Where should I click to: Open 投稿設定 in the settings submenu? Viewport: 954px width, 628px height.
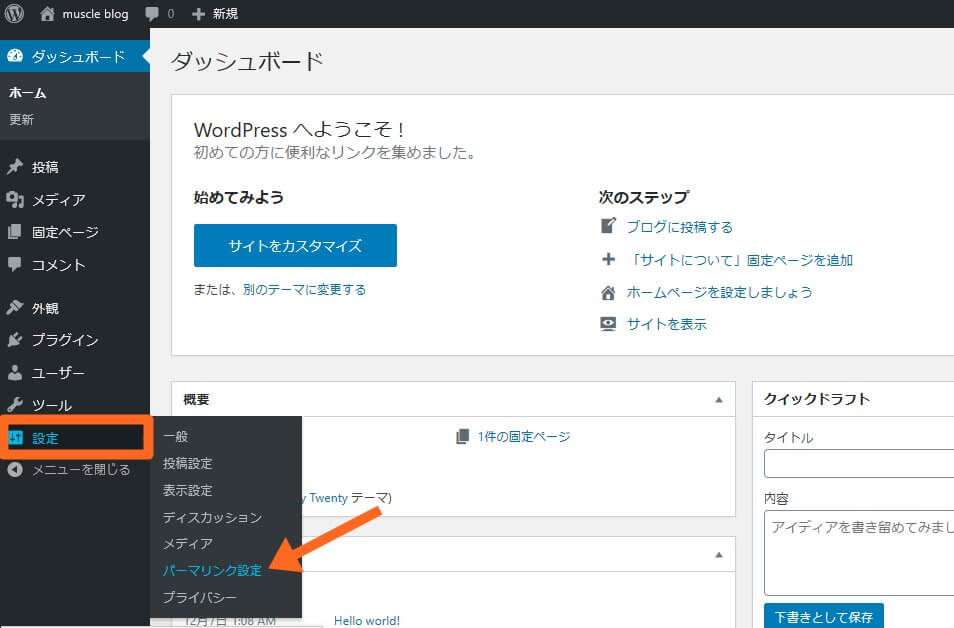click(x=187, y=463)
